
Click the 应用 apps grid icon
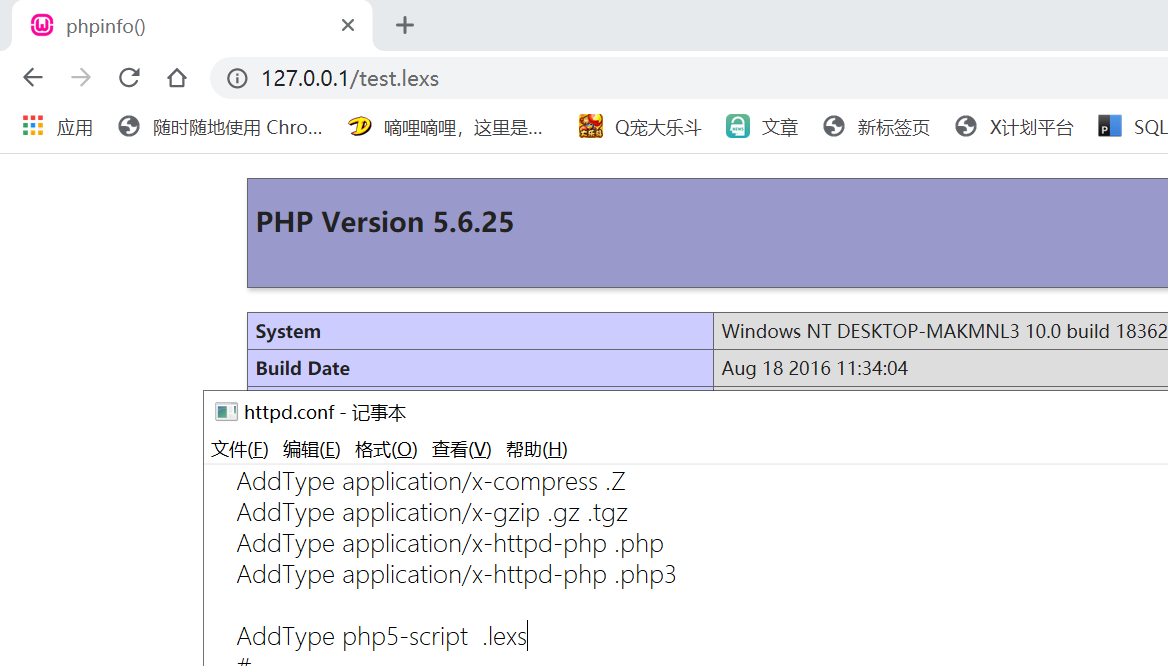pyautogui.click(x=32, y=126)
